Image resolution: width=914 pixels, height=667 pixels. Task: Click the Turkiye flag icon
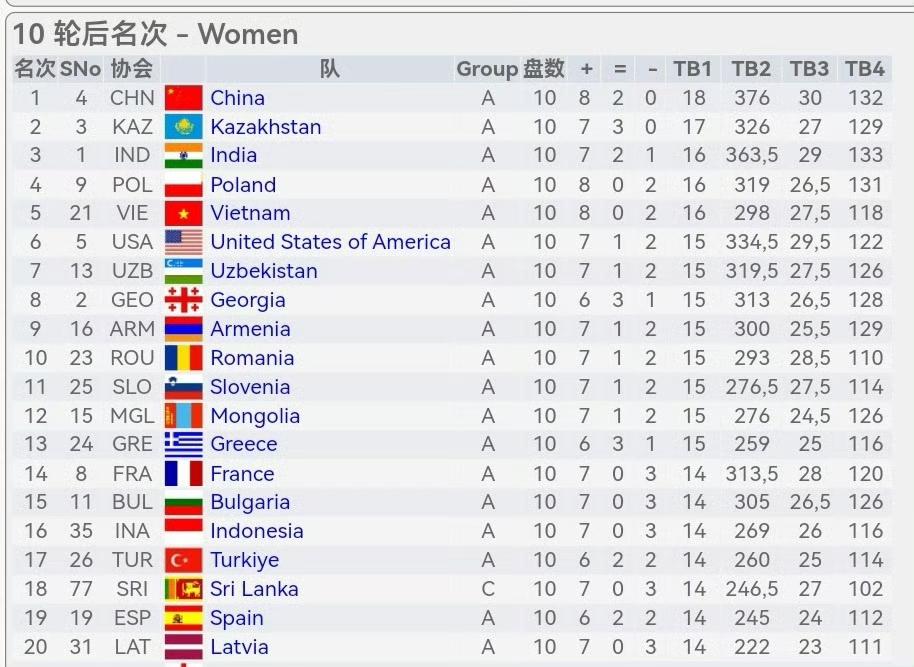pyautogui.click(x=184, y=560)
